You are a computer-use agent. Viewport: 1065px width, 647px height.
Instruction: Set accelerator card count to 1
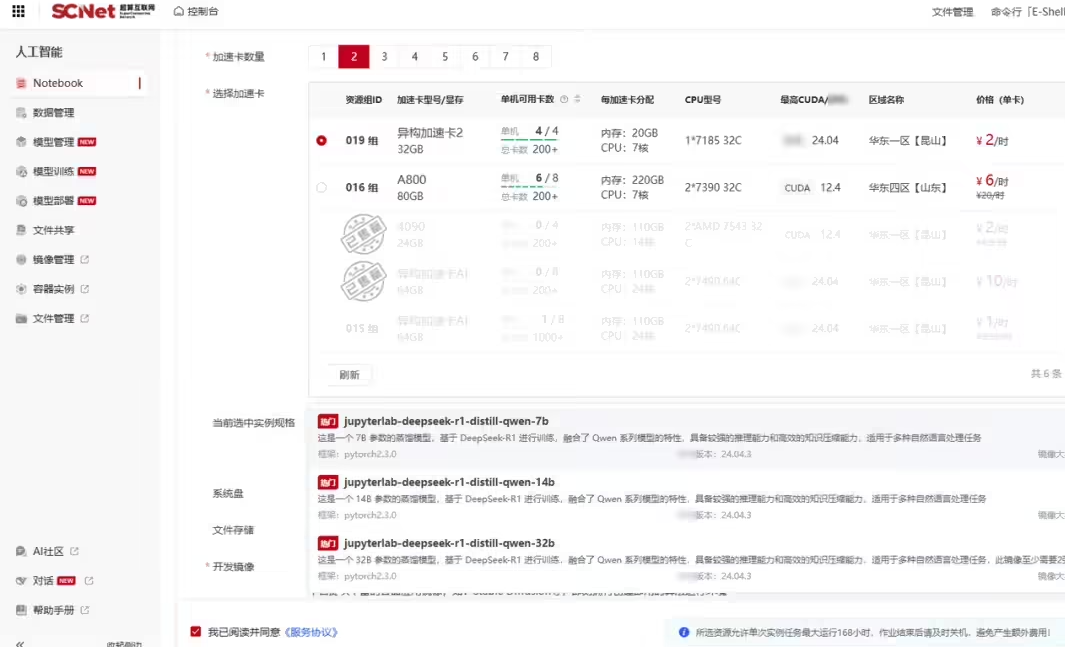(x=323, y=56)
